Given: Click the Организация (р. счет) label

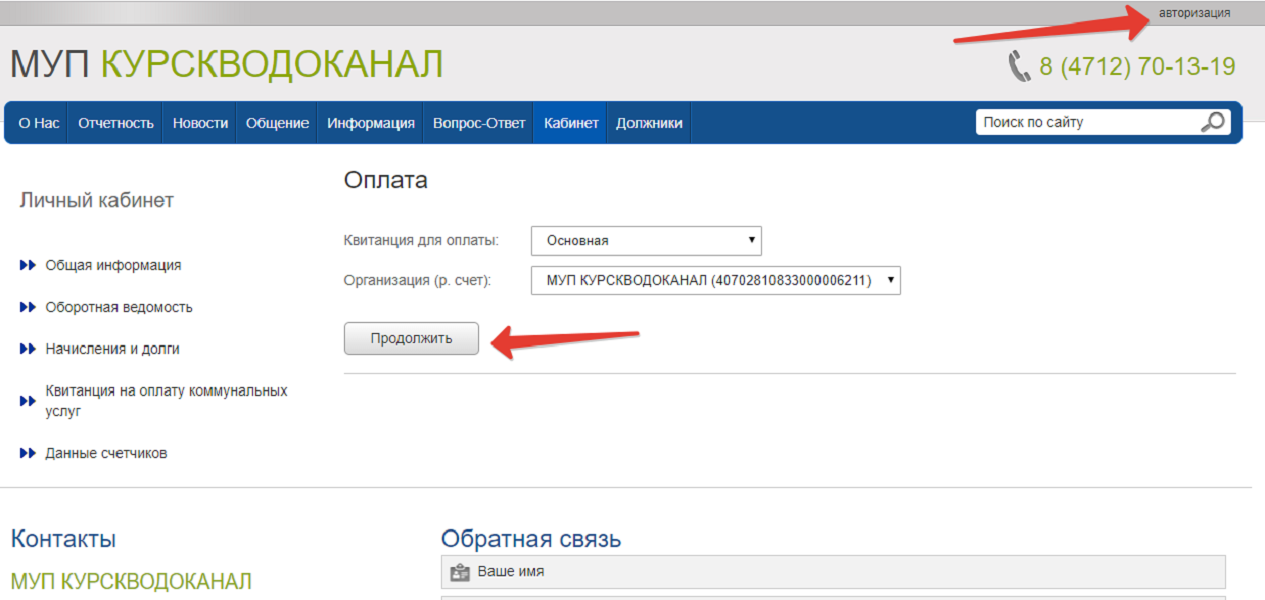Looking at the screenshot, I should click(418, 281).
